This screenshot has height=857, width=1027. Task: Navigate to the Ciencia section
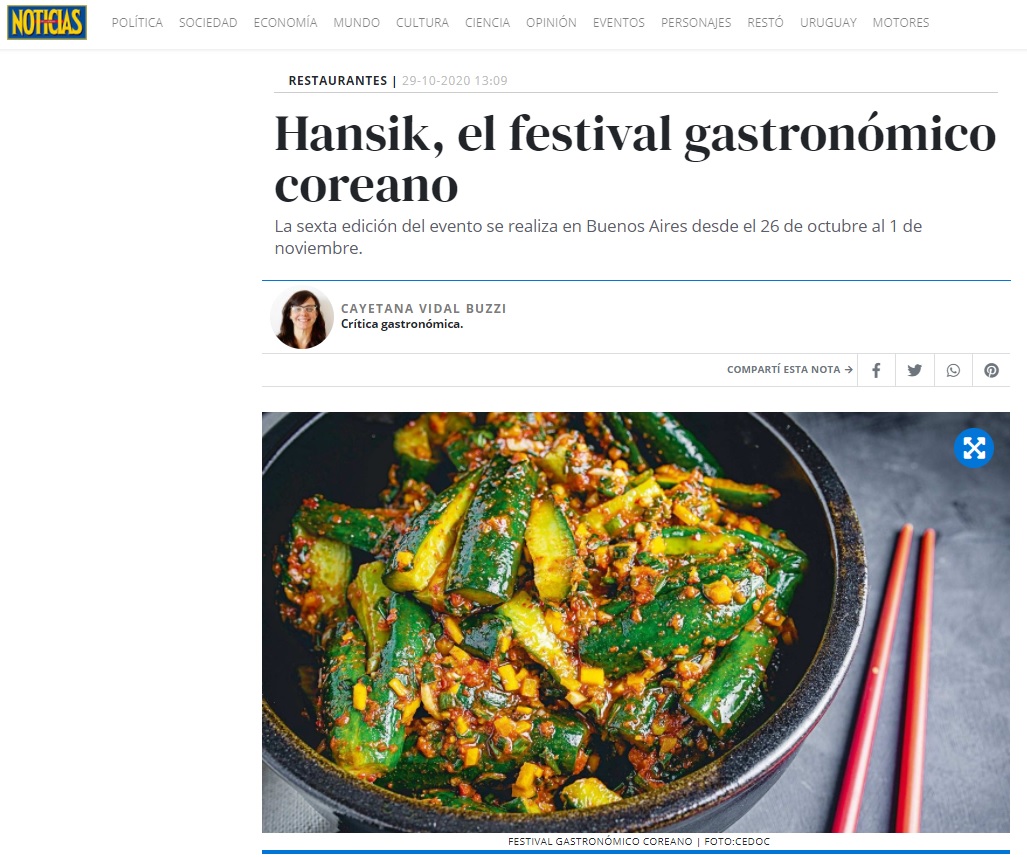[487, 23]
